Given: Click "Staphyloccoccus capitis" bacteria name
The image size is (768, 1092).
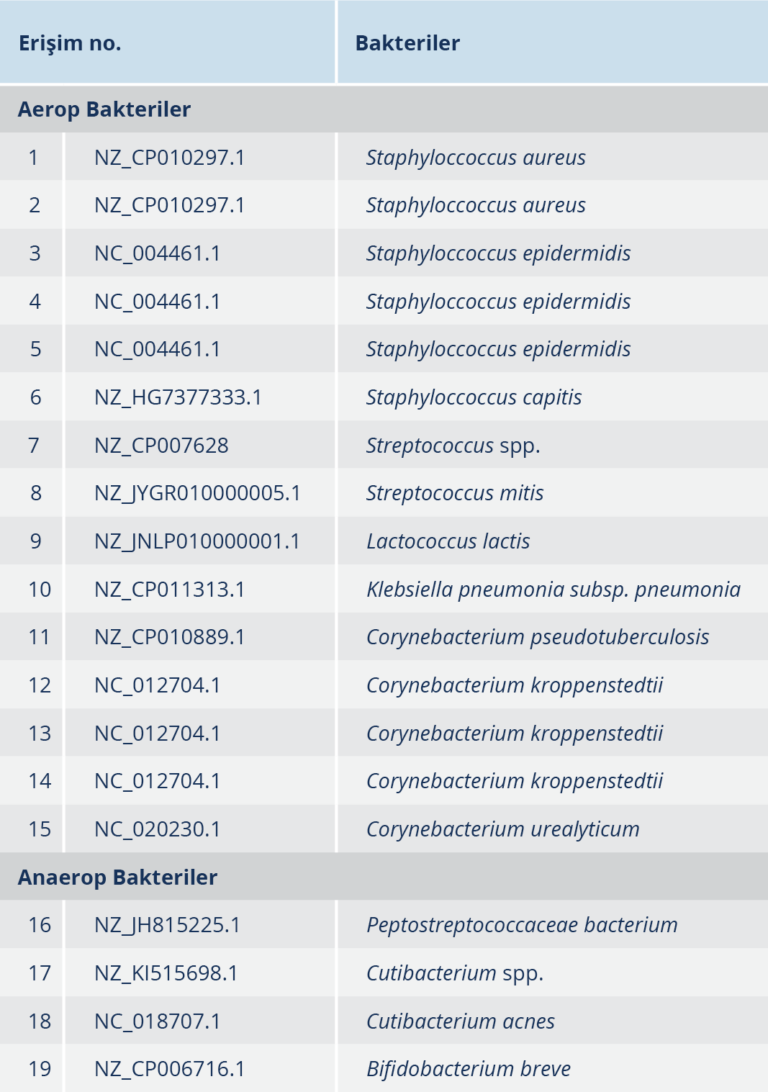Looking at the screenshot, I should (473, 397).
